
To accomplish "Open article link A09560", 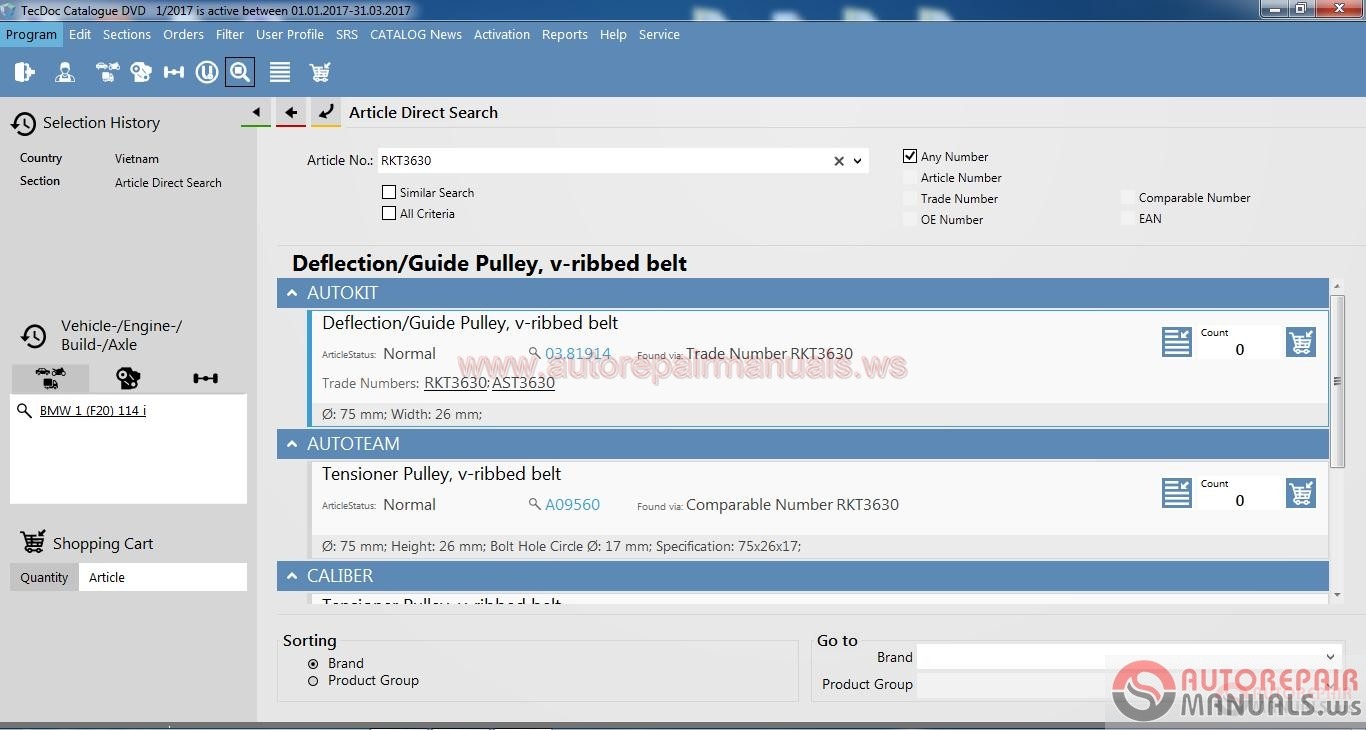I will pyautogui.click(x=573, y=505).
